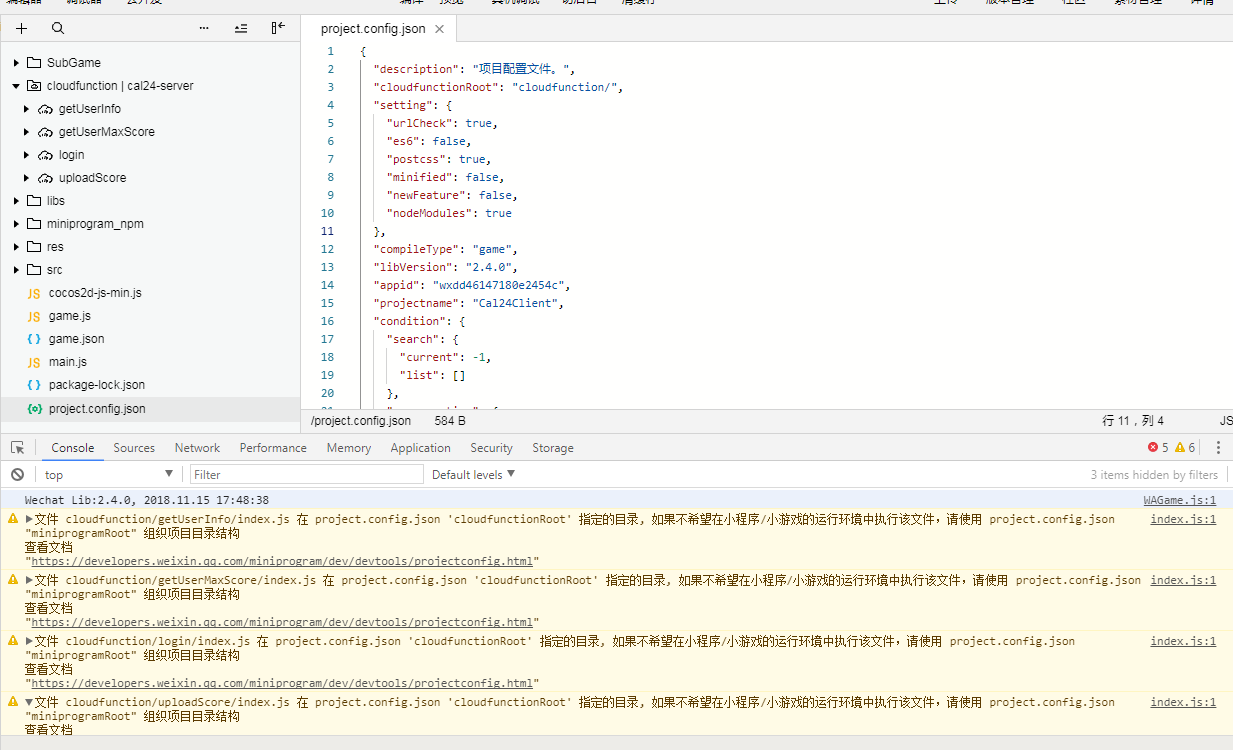Click the braces icon of package-lock.json

[x=34, y=386]
